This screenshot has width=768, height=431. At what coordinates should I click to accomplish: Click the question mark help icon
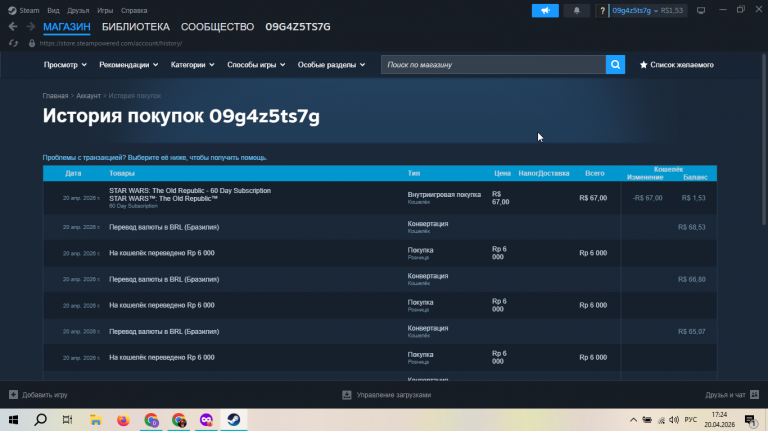[602, 10]
